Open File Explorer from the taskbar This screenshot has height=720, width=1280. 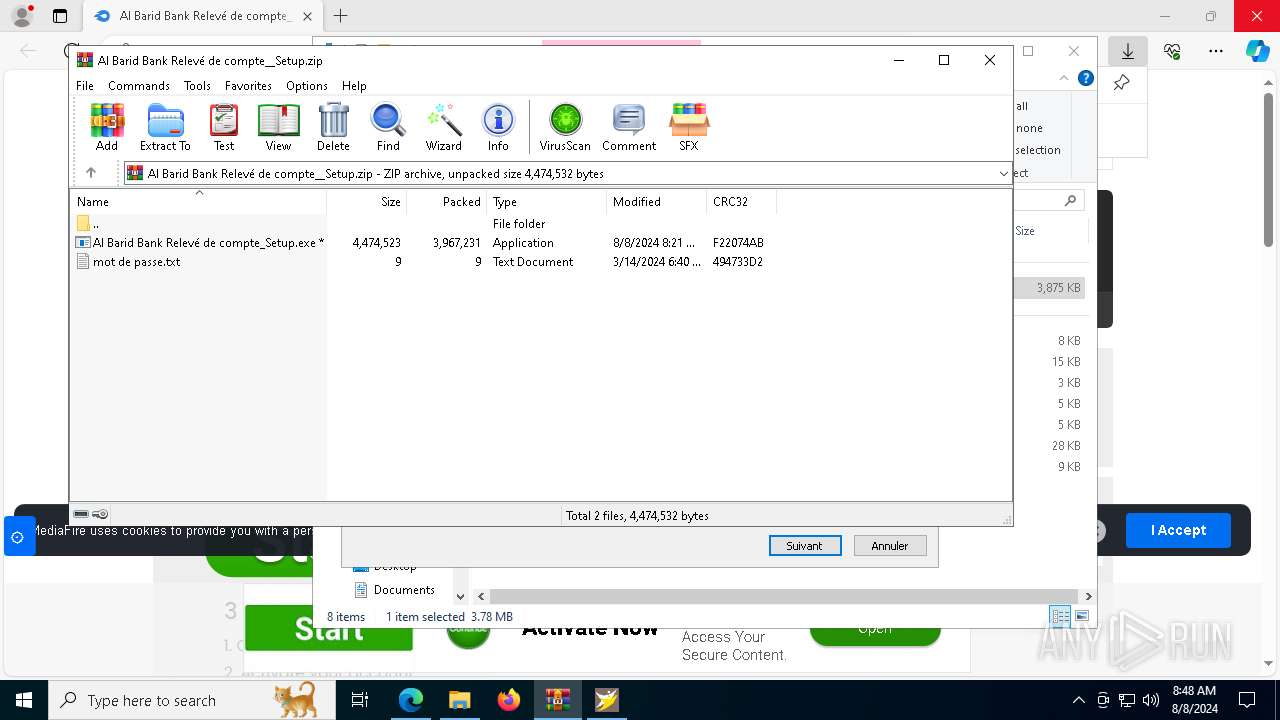[459, 700]
